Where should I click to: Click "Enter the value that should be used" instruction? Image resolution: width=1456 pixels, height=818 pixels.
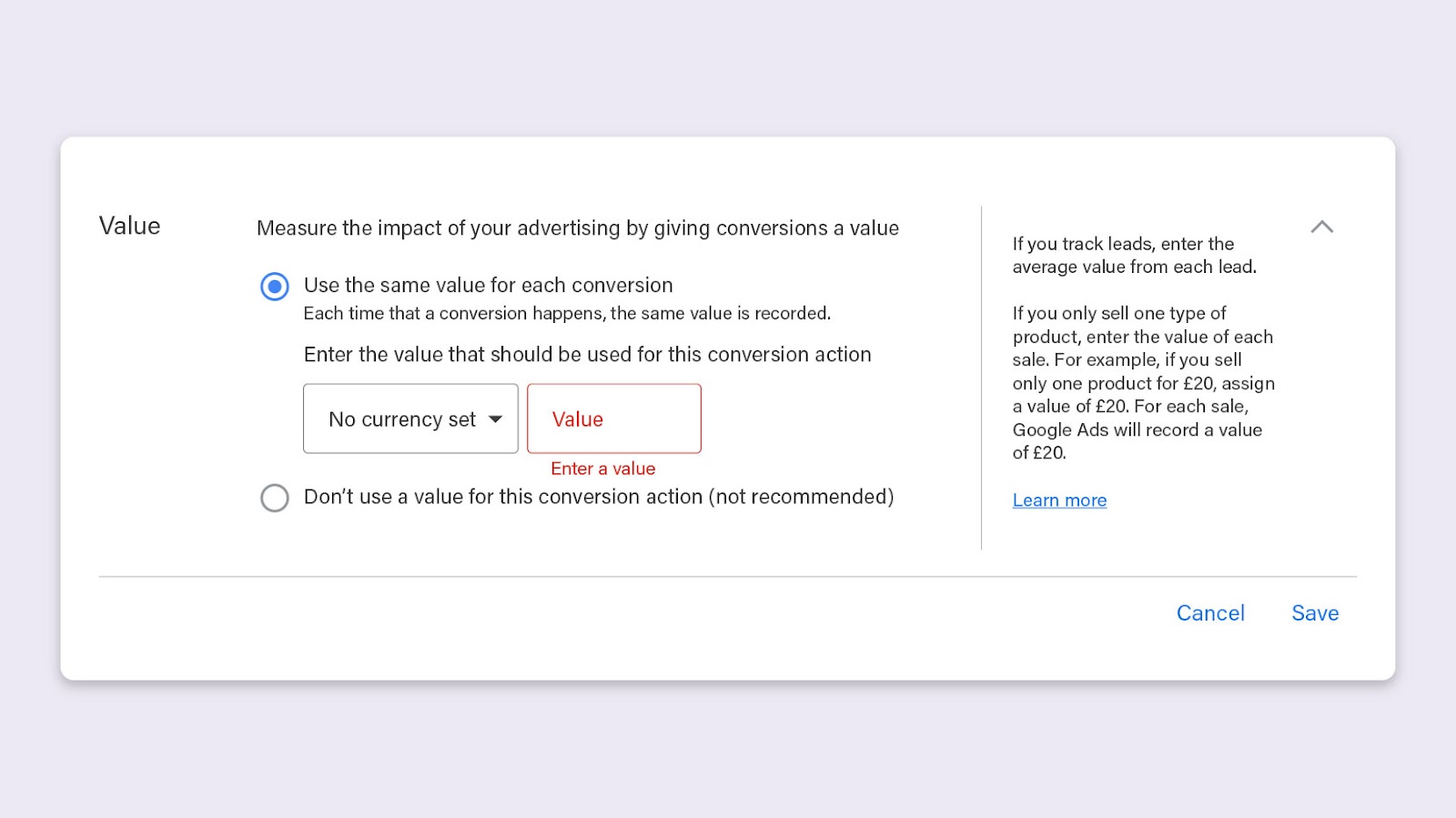pos(587,355)
